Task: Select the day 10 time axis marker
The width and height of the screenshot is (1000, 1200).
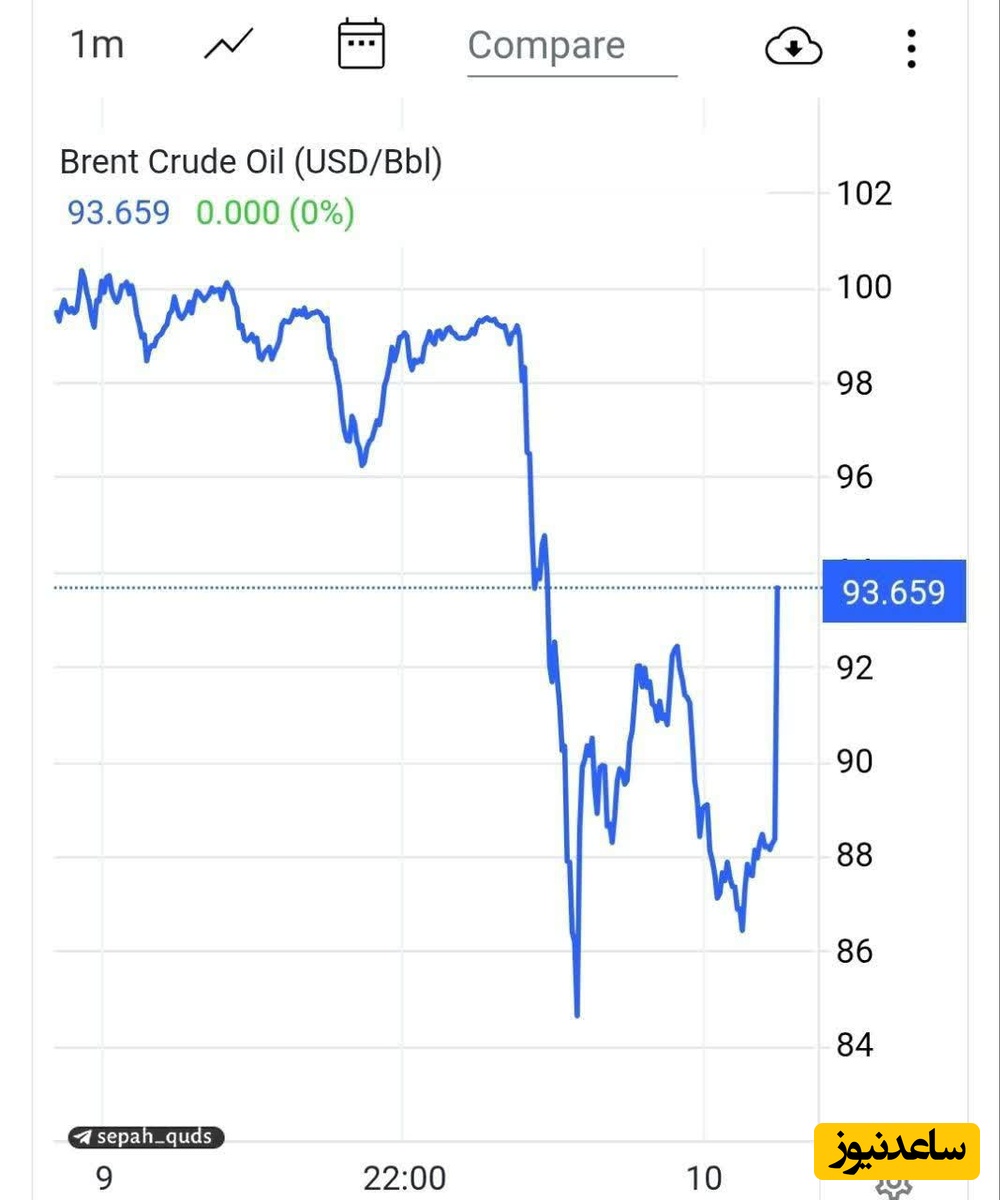Action: (704, 1178)
